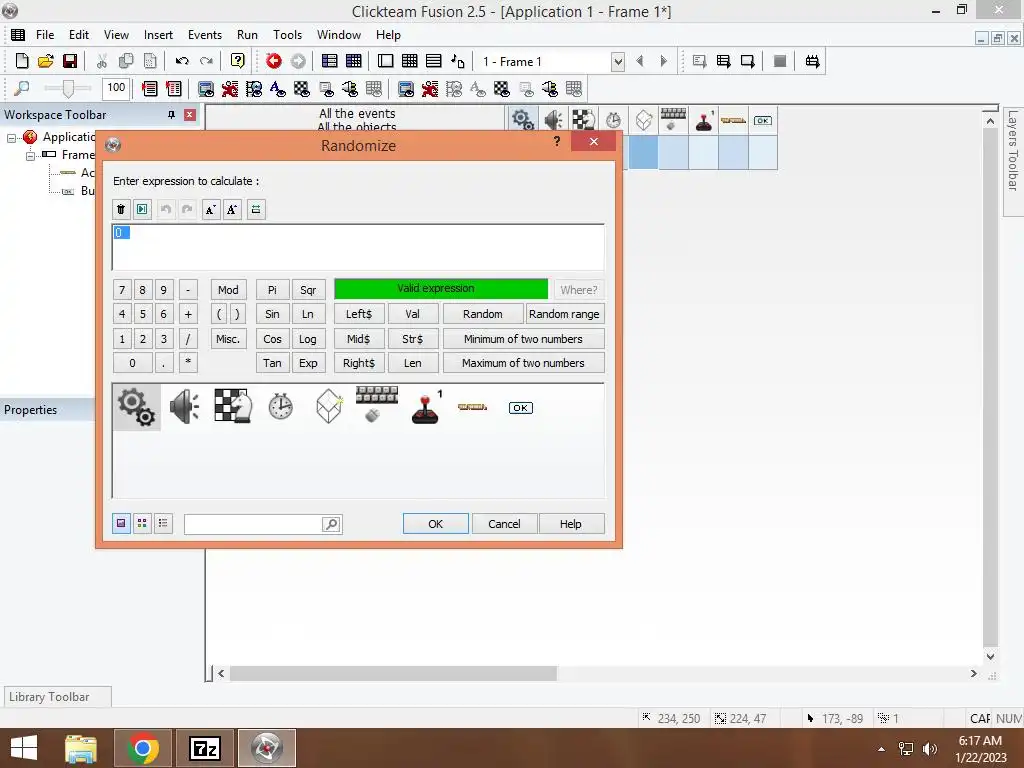Select the Timer stopwatch object in dialog
This screenshot has width=1024, height=768.
click(x=281, y=407)
